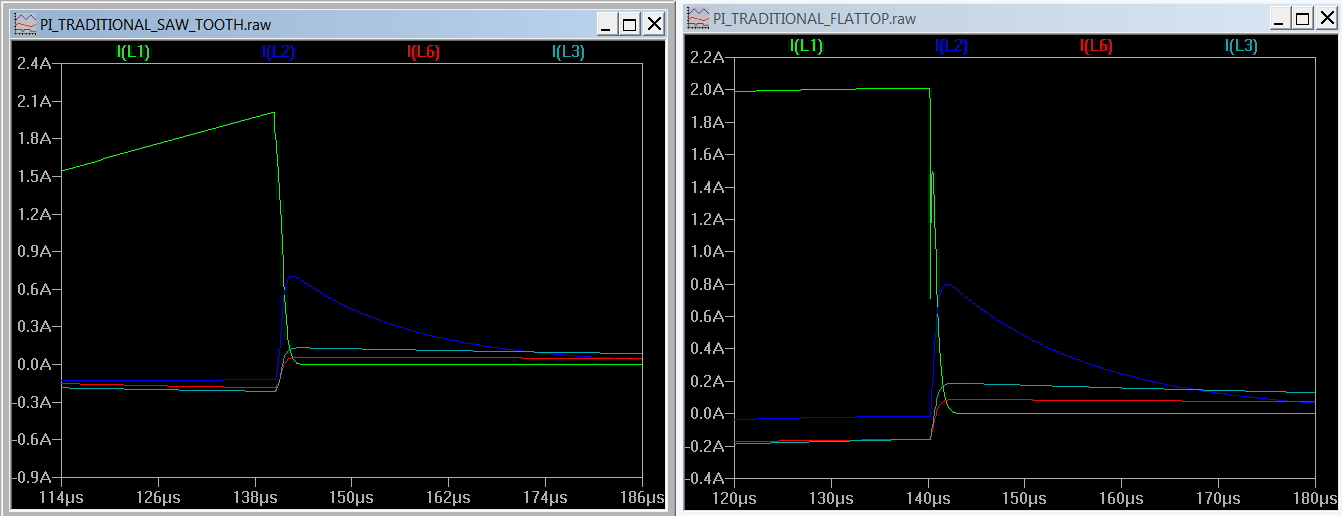Screen dimensions: 1342x516
Task: Select I(L1) trace label in FLATTOP window
Action: [x=806, y=45]
